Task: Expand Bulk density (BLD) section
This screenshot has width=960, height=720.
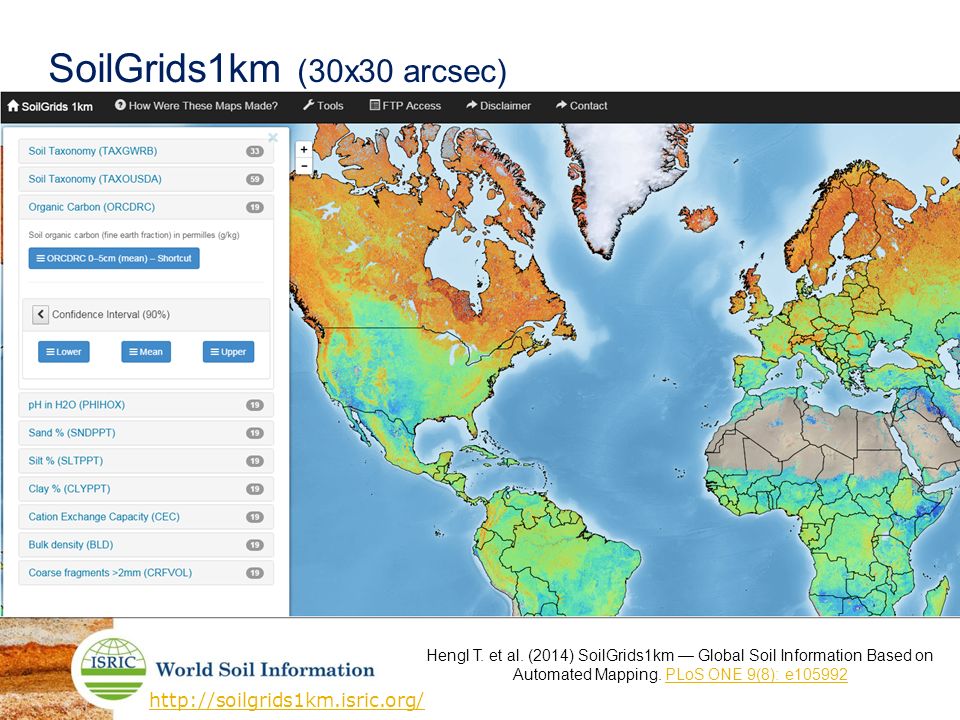Action: [146, 545]
